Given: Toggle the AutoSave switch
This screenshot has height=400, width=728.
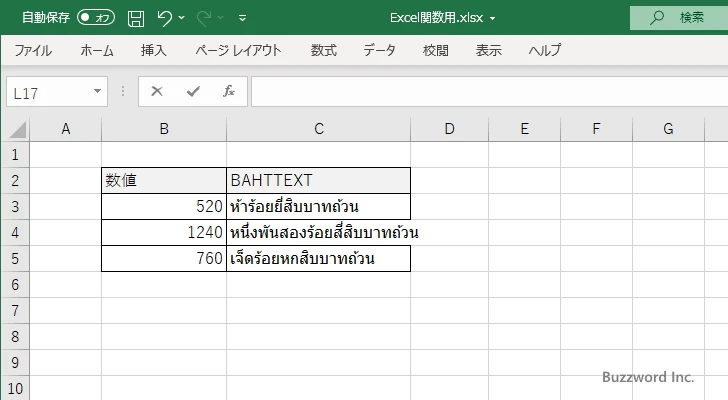Looking at the screenshot, I should pyautogui.click(x=96, y=18).
